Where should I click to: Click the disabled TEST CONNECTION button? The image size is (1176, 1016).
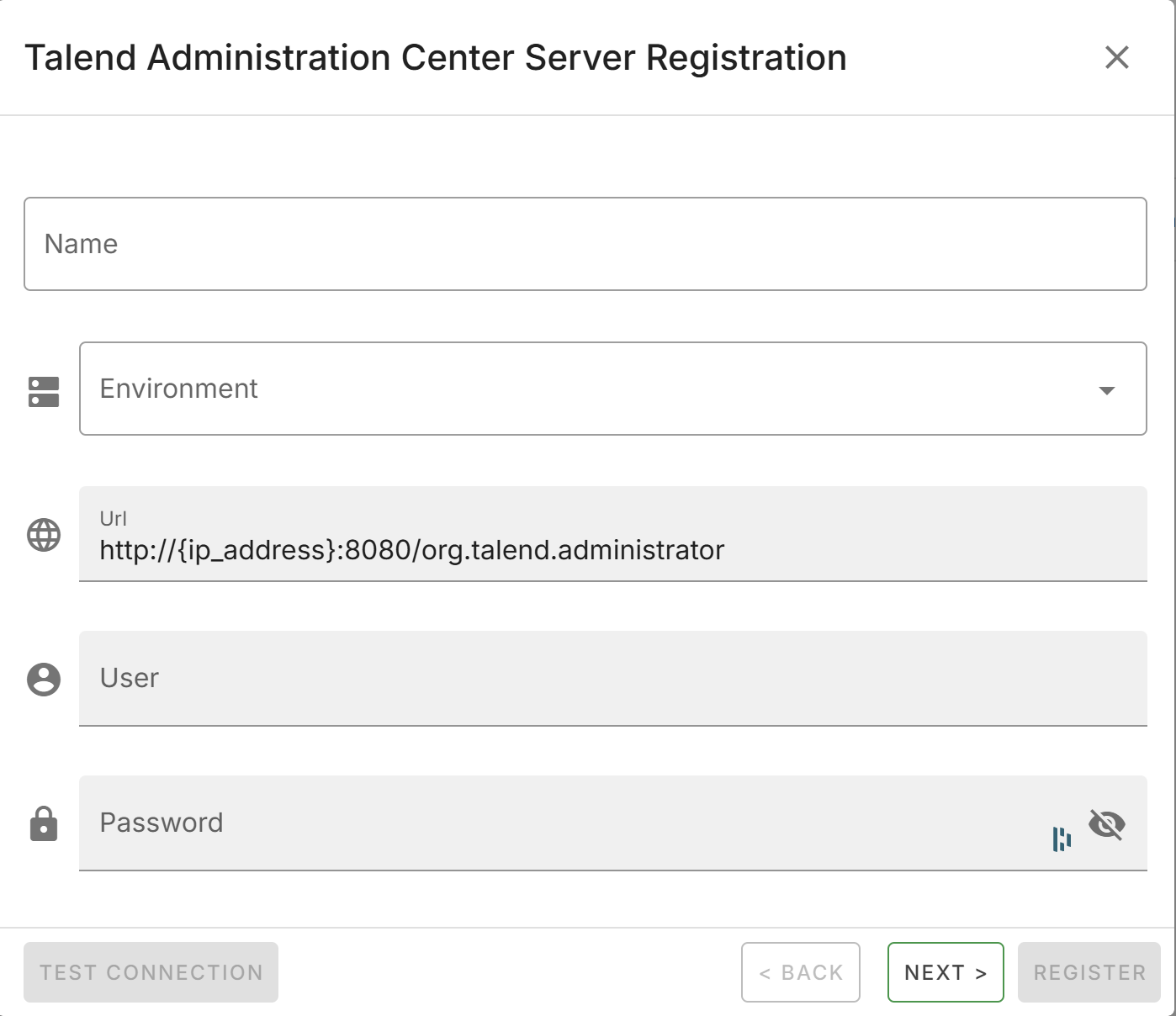point(151,972)
